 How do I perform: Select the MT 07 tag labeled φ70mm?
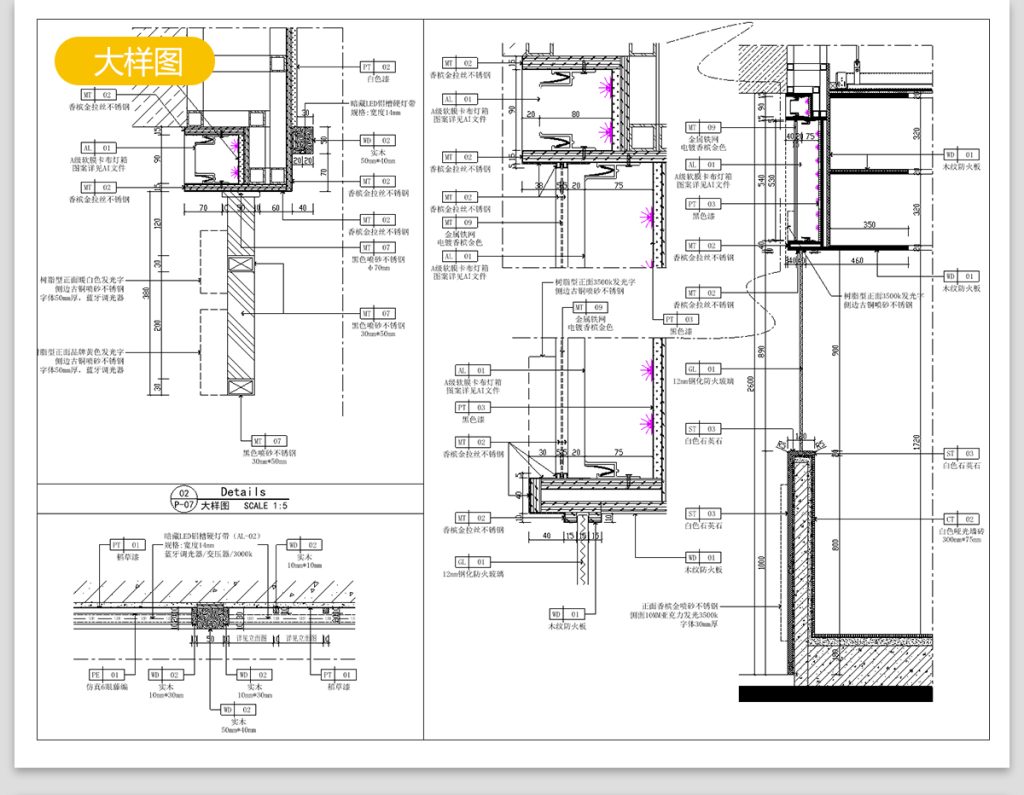click(378, 247)
